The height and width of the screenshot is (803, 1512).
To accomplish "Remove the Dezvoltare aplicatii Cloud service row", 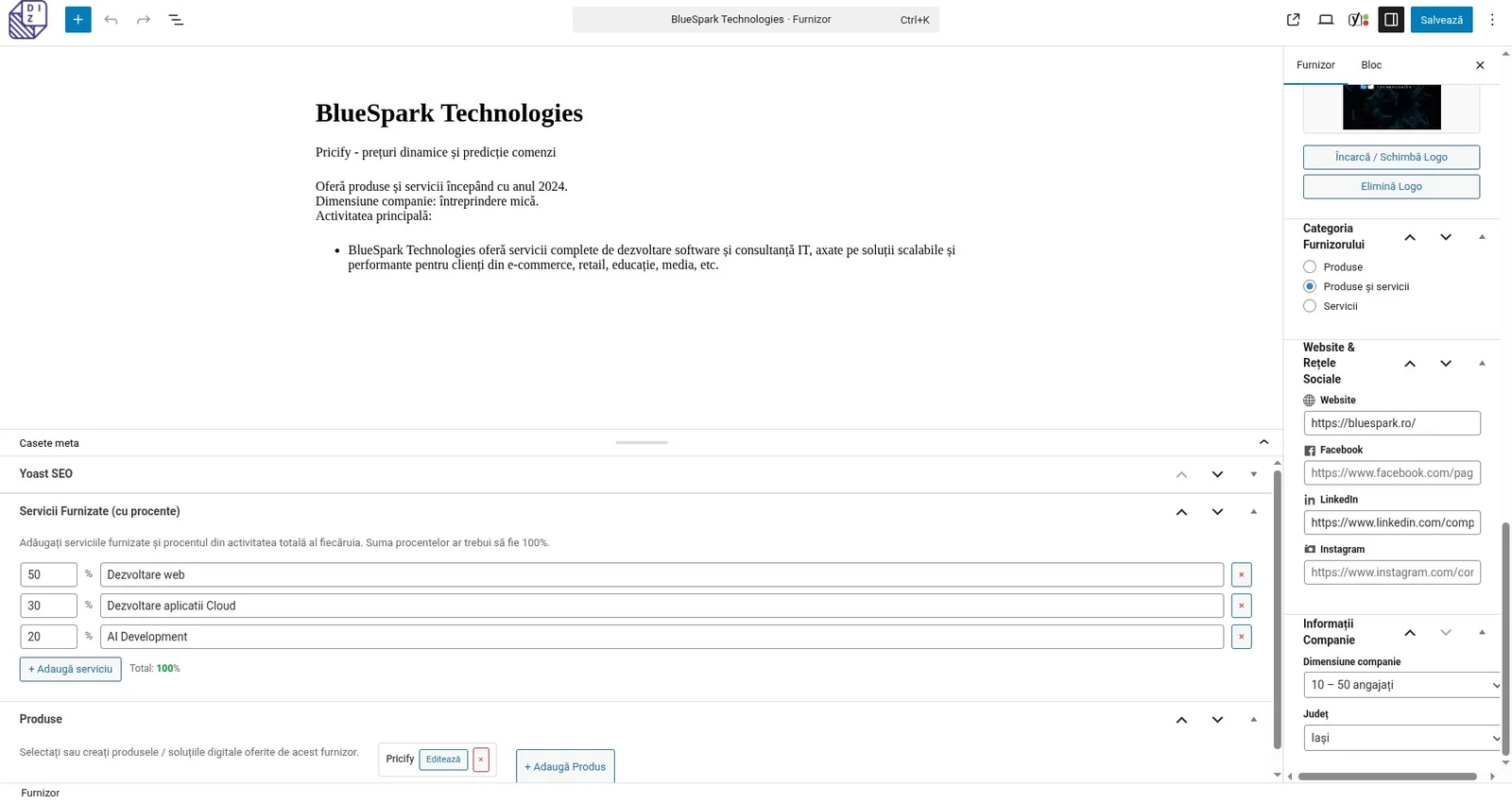I will (1242, 606).
